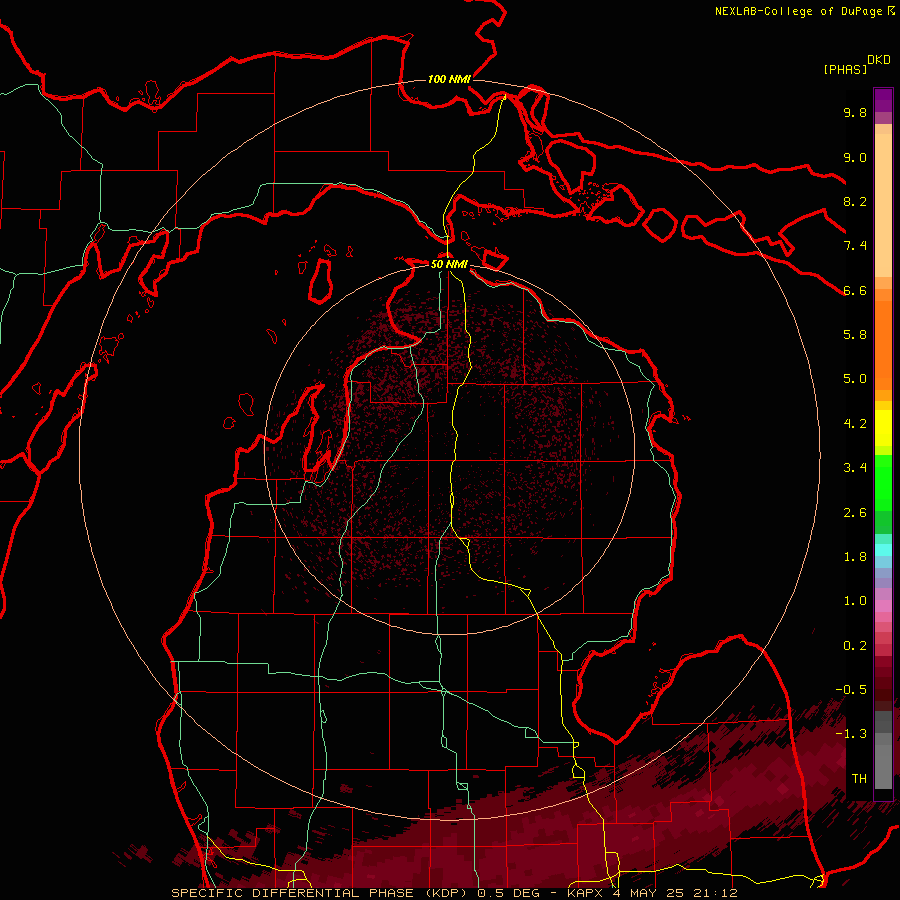
Task: Click the -1.3 value on color scale
Action: click(x=851, y=734)
